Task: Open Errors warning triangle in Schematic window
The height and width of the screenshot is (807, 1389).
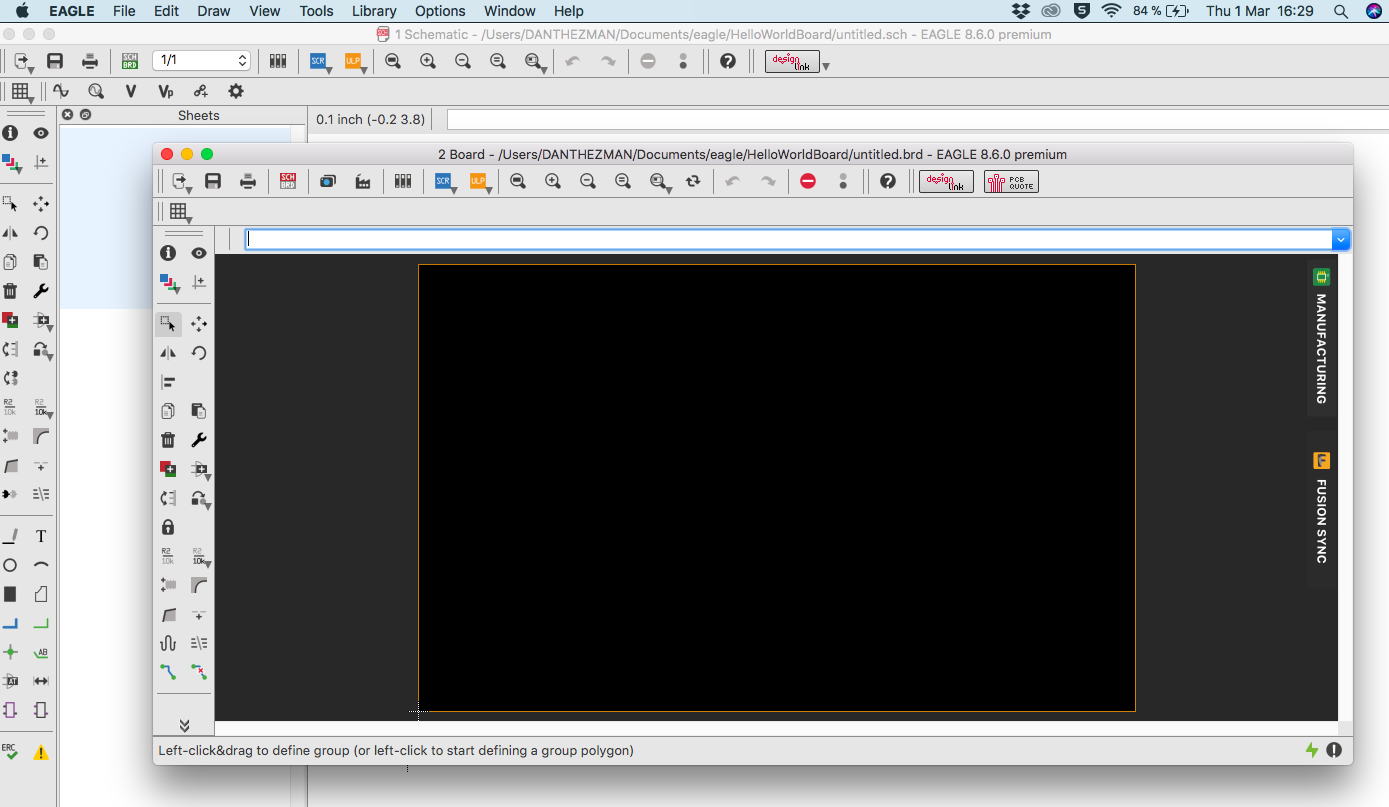Action: pyautogui.click(x=41, y=752)
